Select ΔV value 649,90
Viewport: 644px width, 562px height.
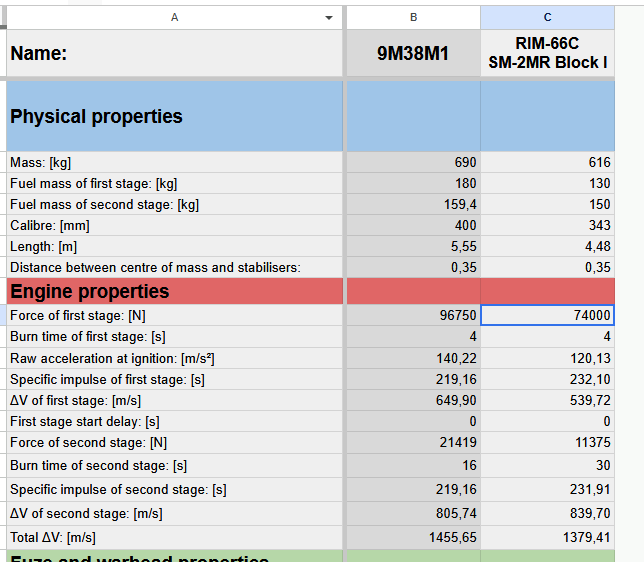414,400
